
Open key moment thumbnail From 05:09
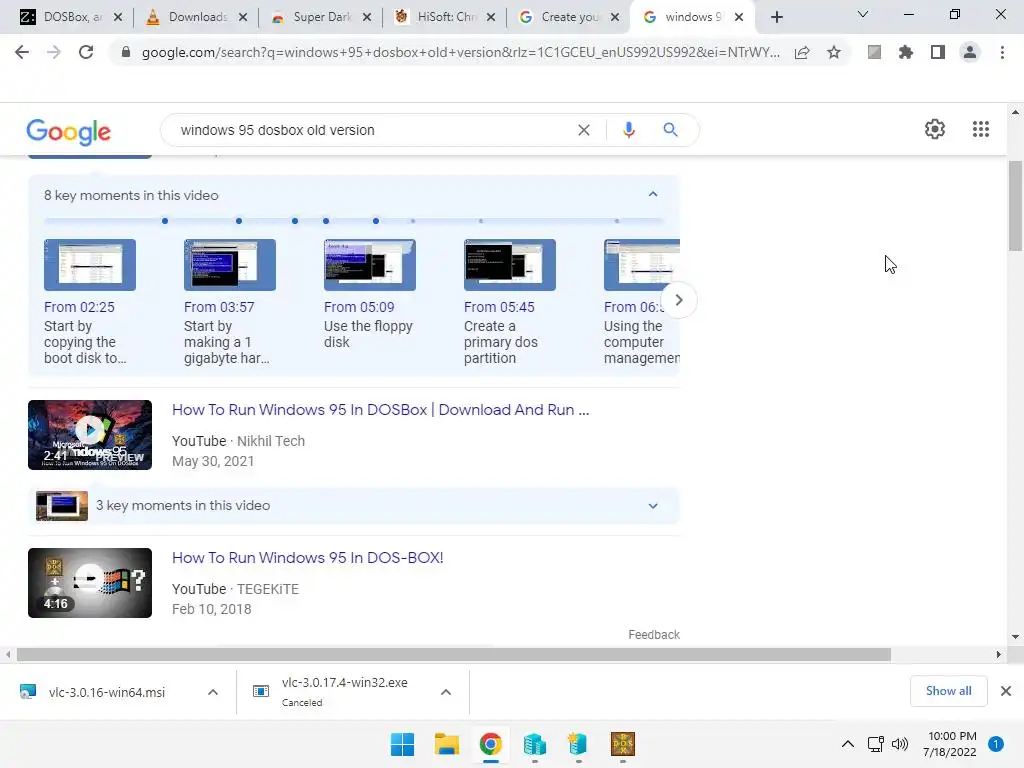point(370,264)
